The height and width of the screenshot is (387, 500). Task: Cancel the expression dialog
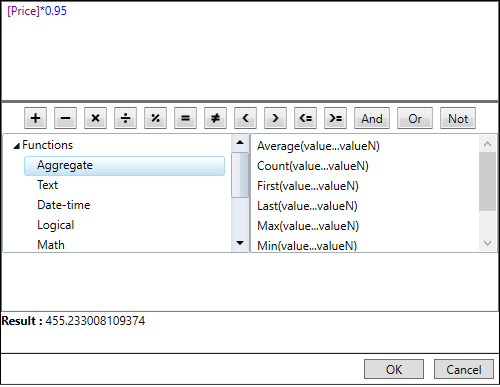[464, 369]
